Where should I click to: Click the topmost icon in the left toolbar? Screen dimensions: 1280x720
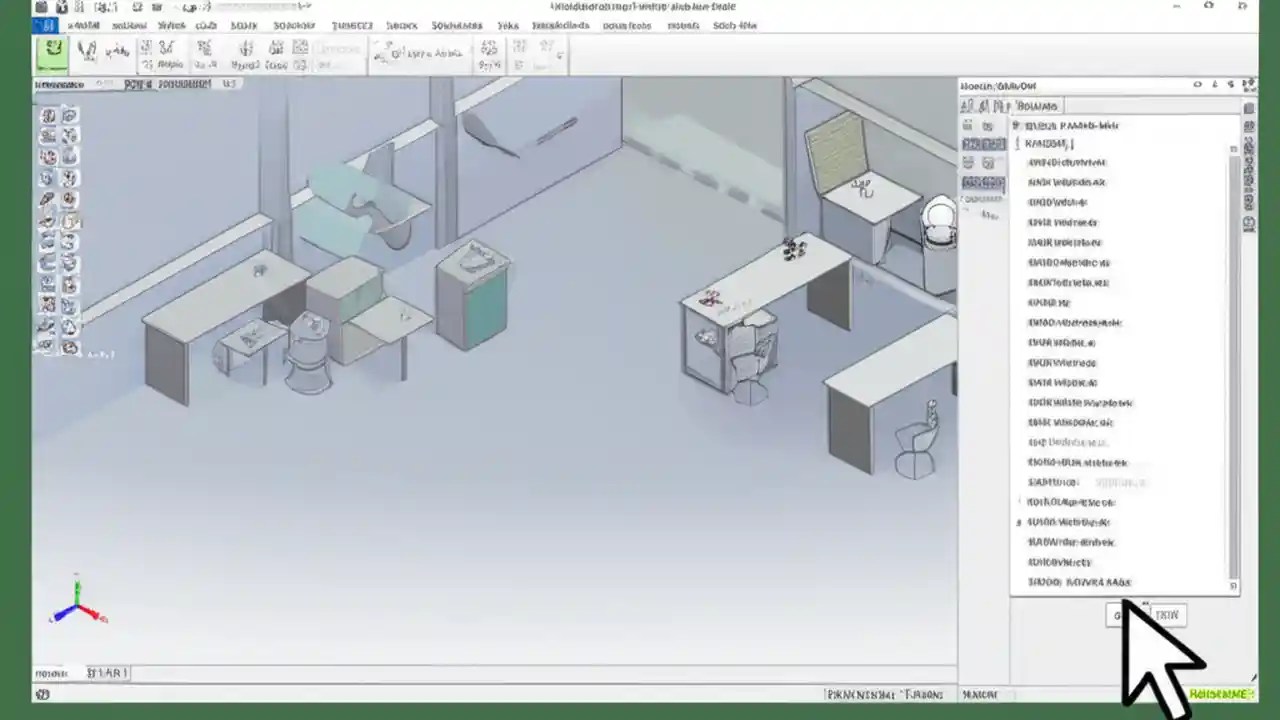click(x=47, y=115)
